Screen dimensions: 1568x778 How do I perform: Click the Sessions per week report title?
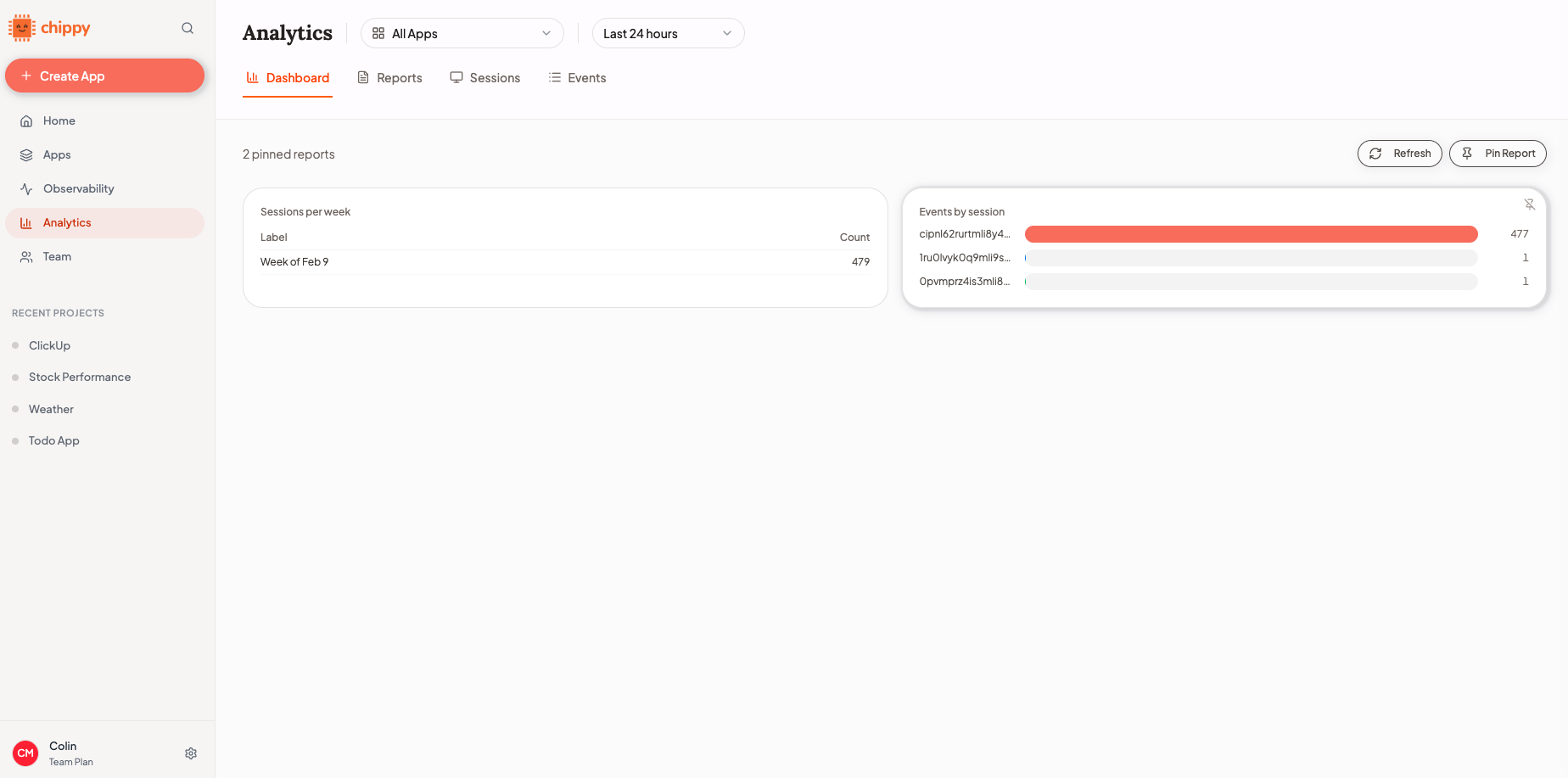pyautogui.click(x=305, y=212)
